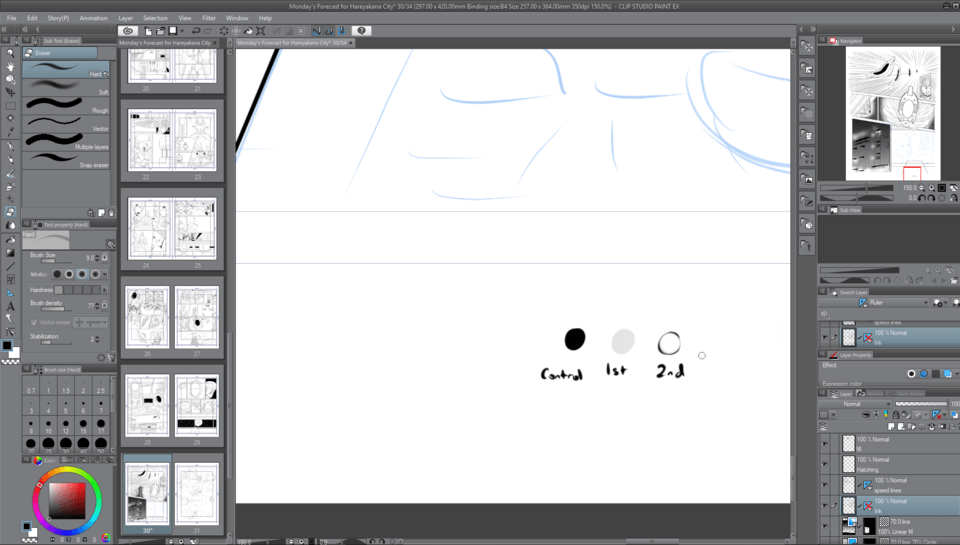This screenshot has width=960, height=545.
Task: Select the Eraser tool in the tool palette
Action: (x=10, y=212)
